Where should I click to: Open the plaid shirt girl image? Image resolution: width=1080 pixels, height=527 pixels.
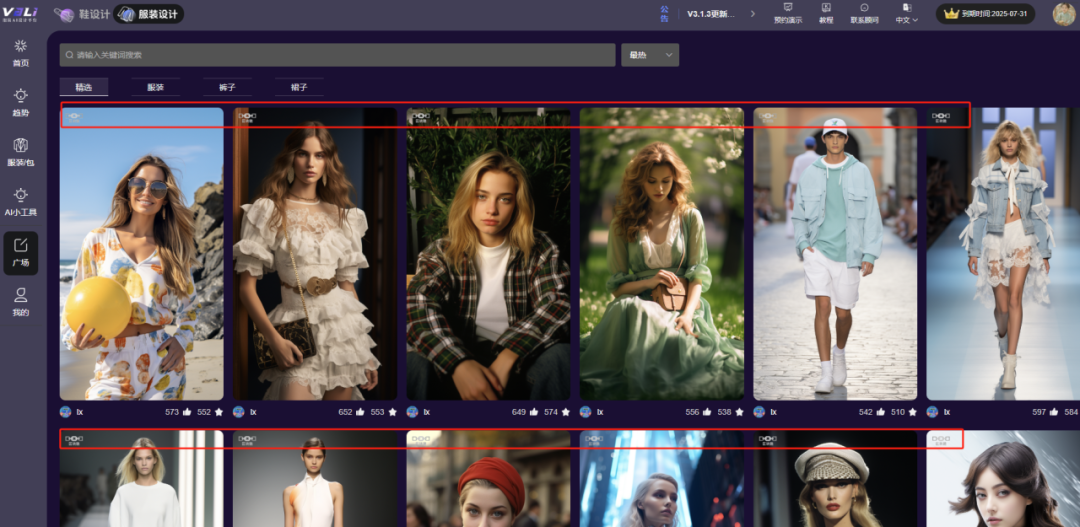(488, 254)
